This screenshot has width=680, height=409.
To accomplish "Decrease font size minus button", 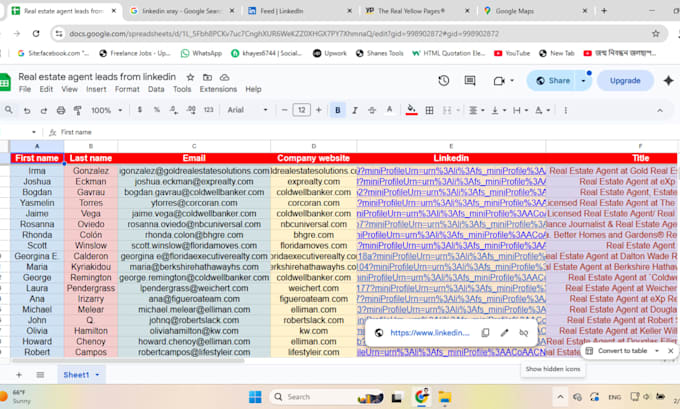I will pyautogui.click(x=284, y=110).
